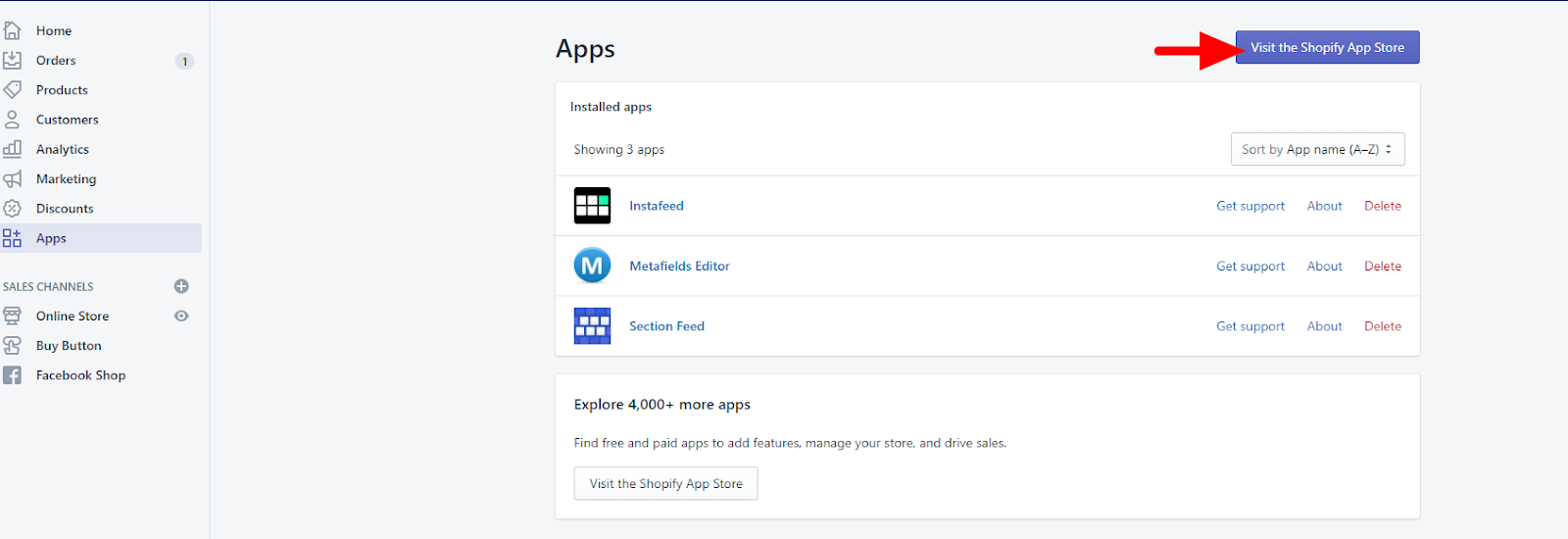Click the Marketing megaphone icon

pyautogui.click(x=12, y=179)
